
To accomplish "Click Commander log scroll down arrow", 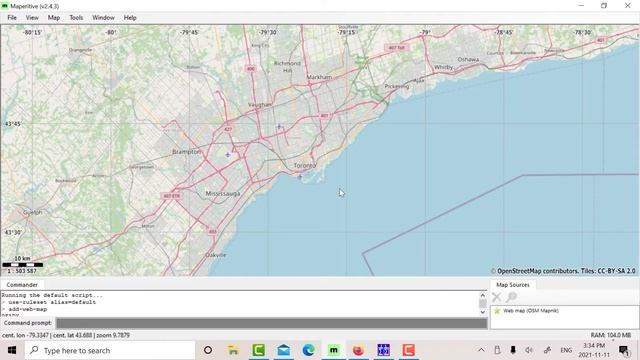I will tap(482, 312).
